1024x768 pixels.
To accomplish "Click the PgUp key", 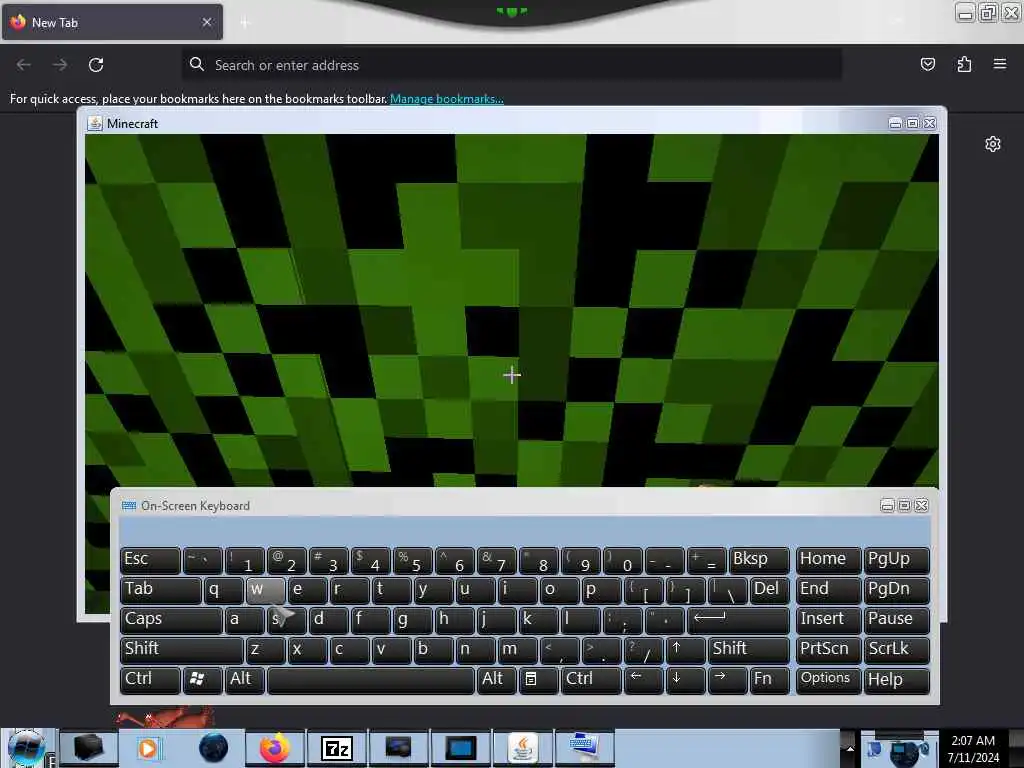I will (896, 560).
